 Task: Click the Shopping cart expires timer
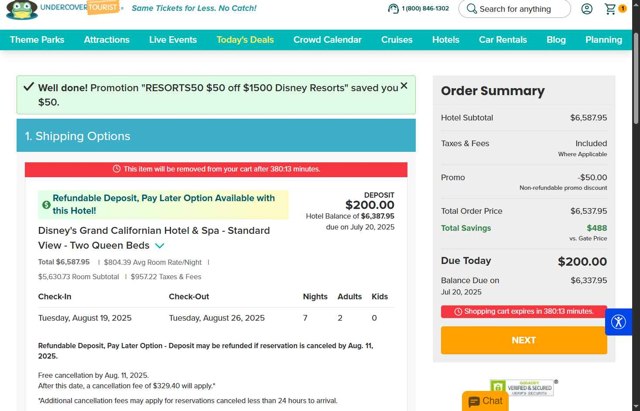point(524,311)
